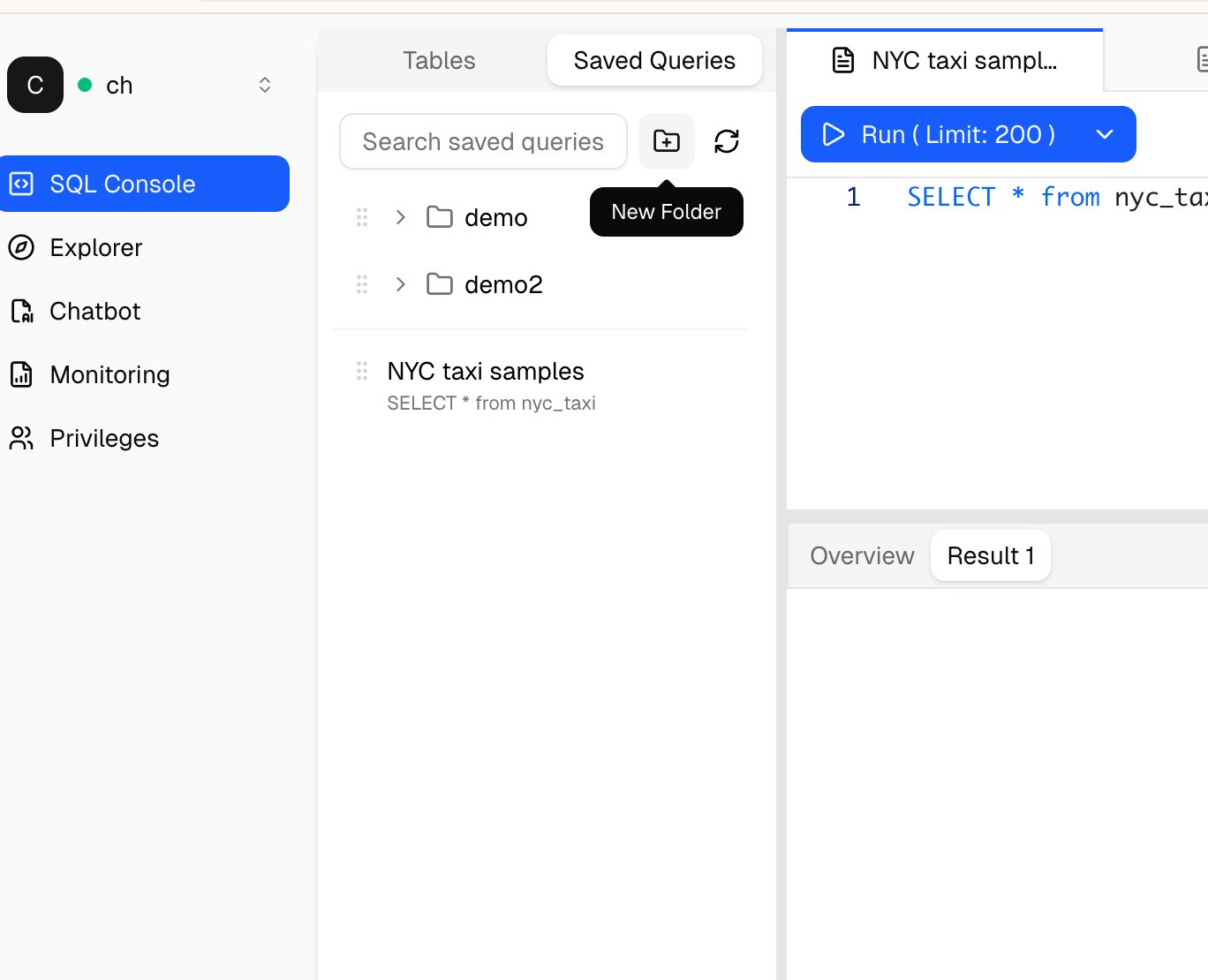The image size is (1208, 980).
Task: Click drag handle beside demo folder
Action: [x=362, y=217]
